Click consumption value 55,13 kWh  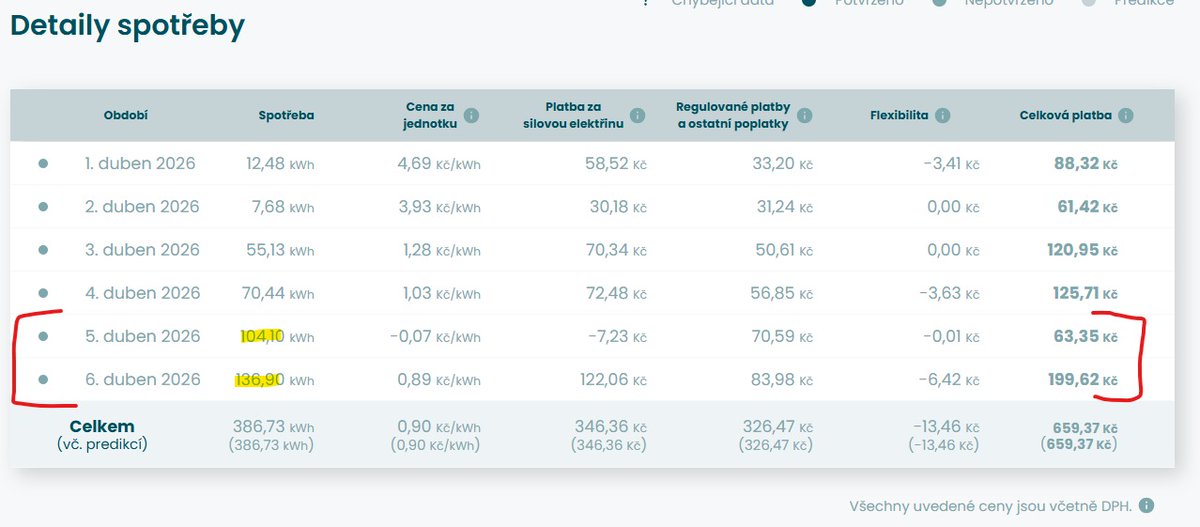pos(280,250)
